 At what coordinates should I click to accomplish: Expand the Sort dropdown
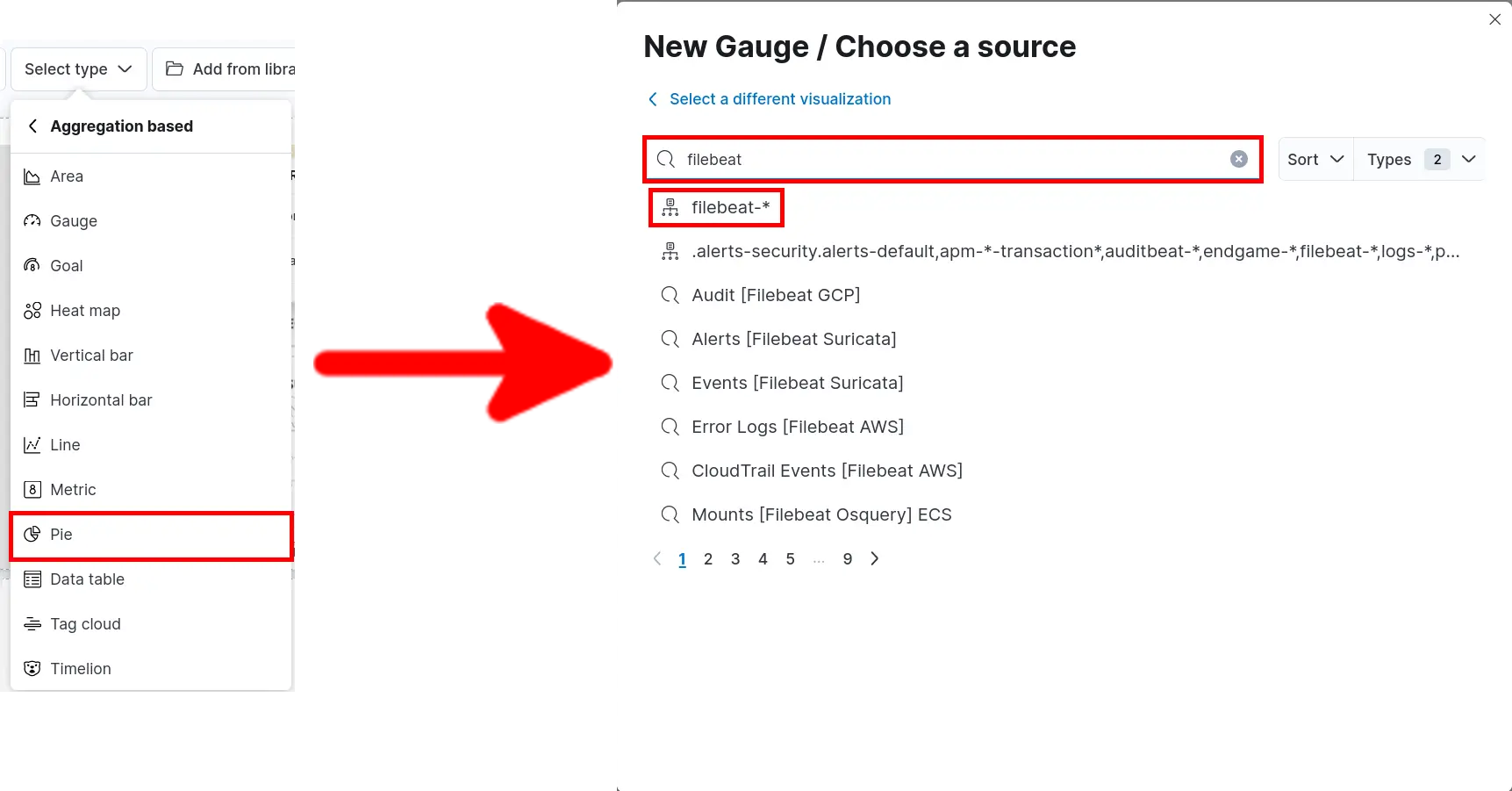(x=1315, y=159)
